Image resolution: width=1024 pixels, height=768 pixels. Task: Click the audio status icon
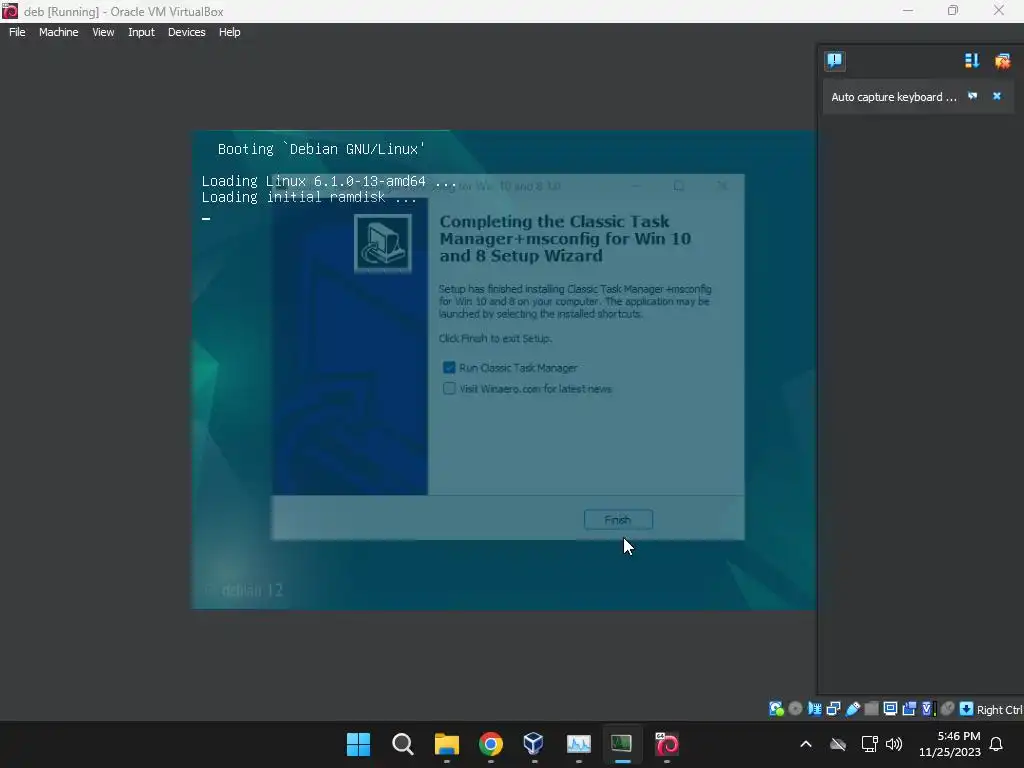(814, 709)
